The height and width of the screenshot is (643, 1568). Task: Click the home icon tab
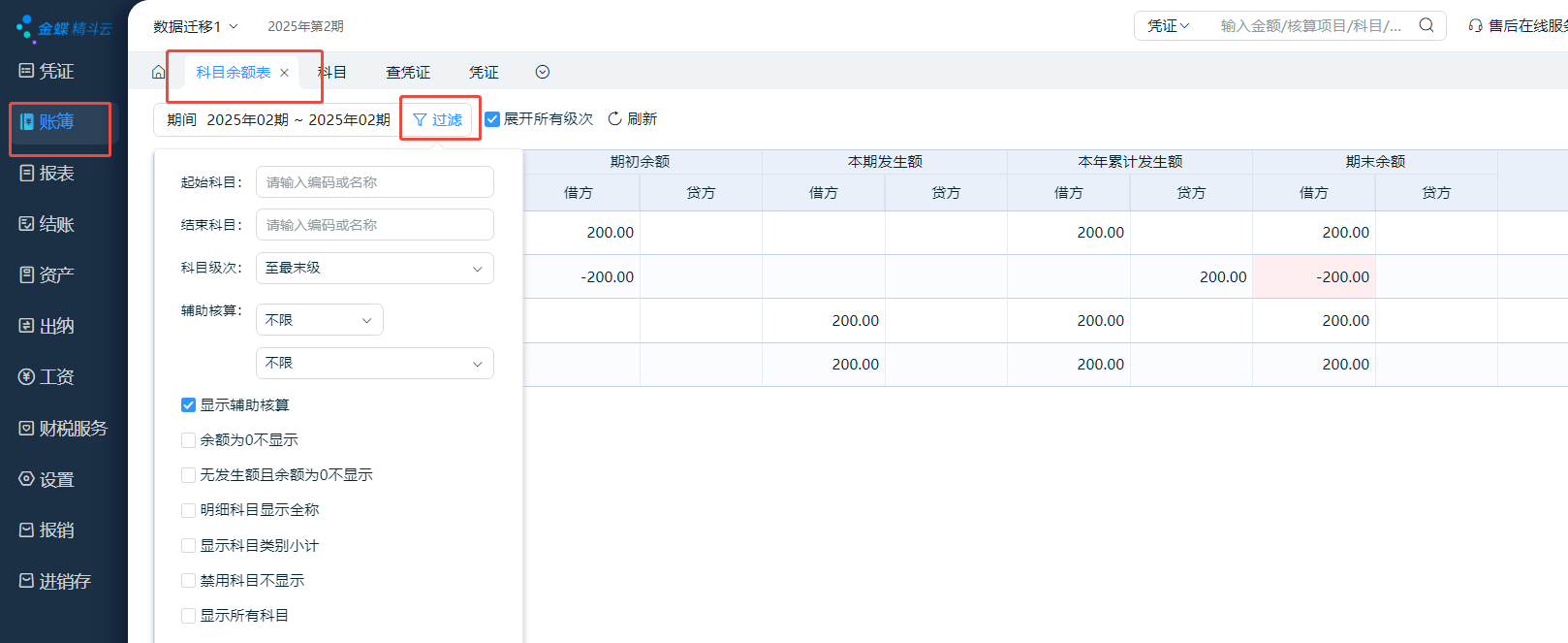point(158,72)
